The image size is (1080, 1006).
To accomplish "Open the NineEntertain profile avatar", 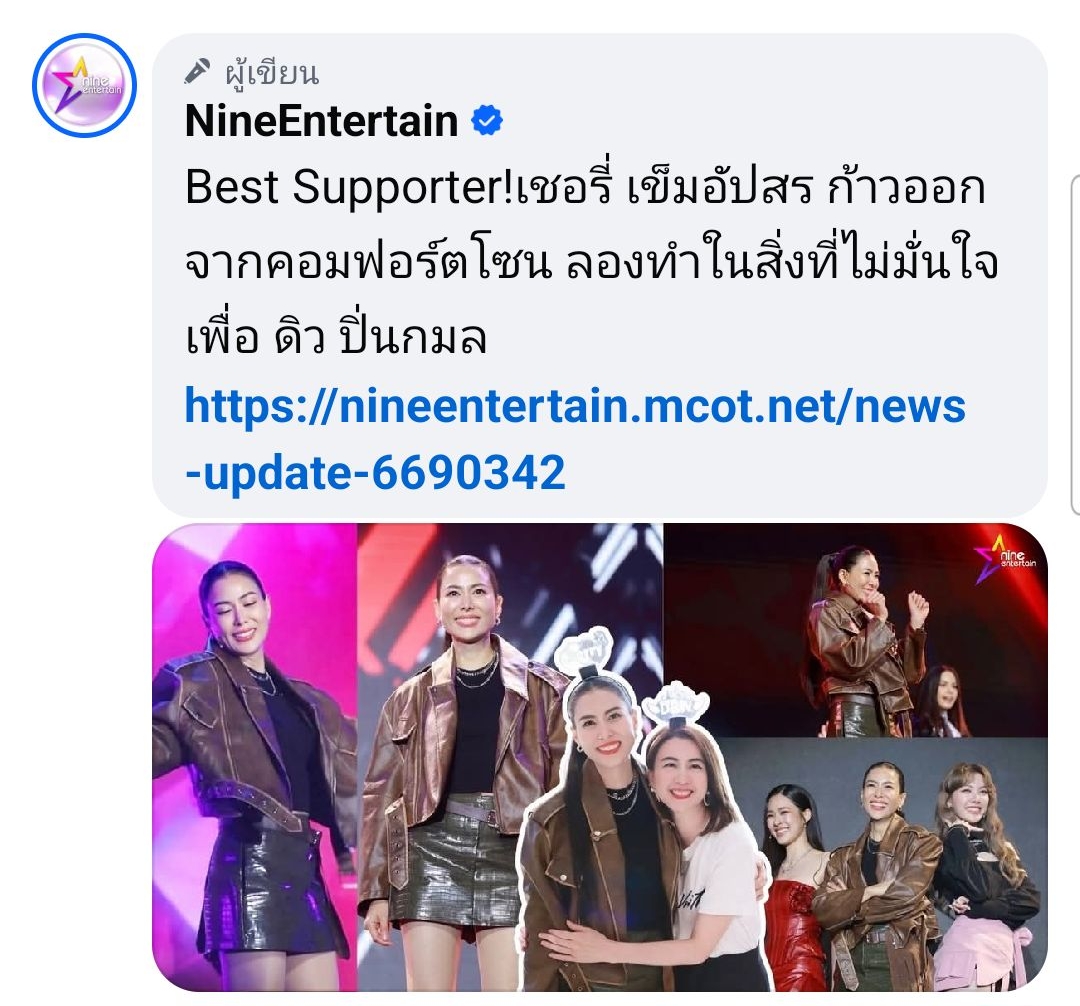I will pos(84,85).
